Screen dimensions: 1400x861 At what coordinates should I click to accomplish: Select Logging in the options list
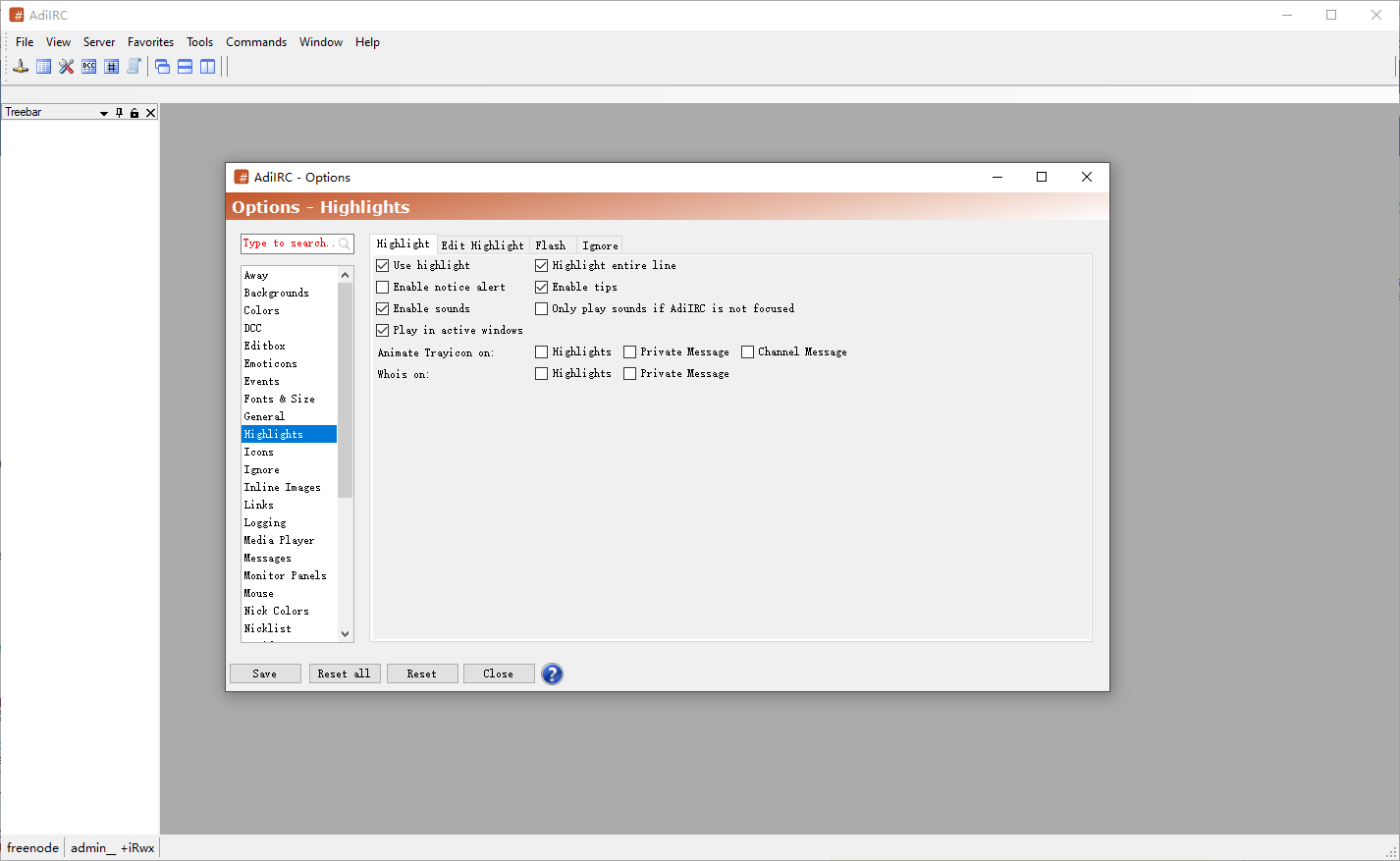pos(289,523)
